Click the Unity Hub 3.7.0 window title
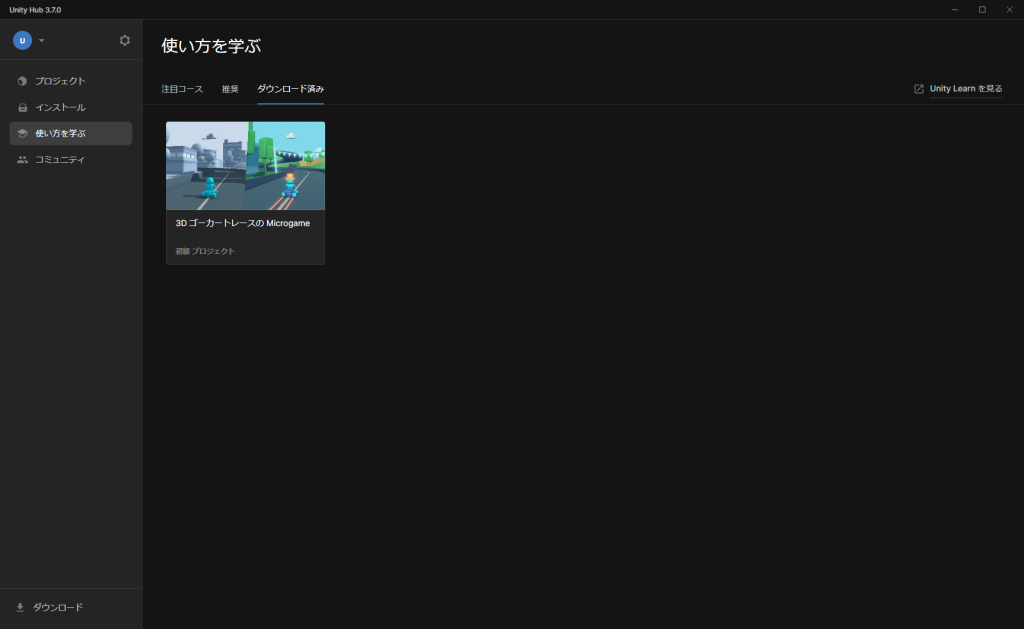Image resolution: width=1024 pixels, height=629 pixels. 35,10
